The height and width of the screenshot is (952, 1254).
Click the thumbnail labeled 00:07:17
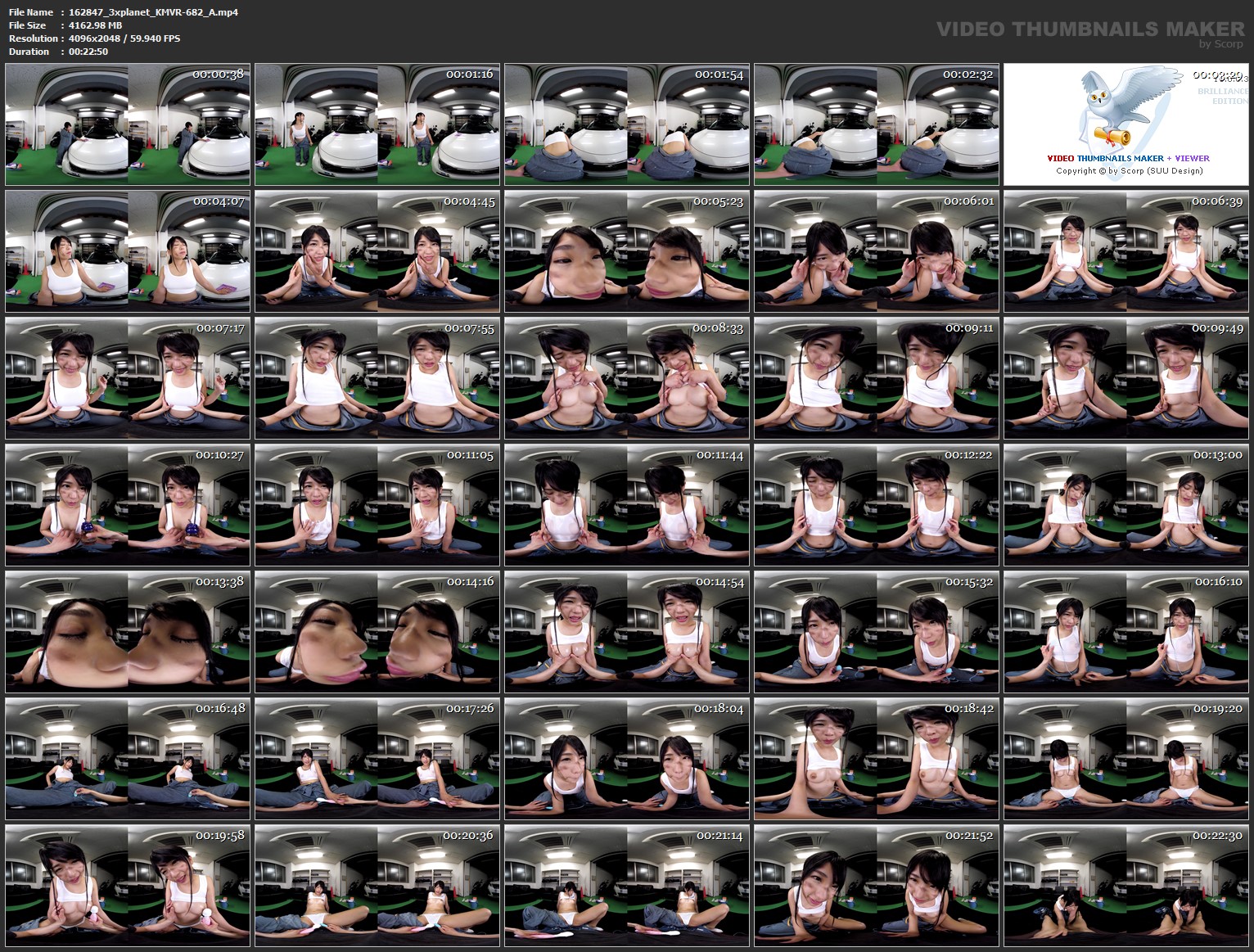(127, 378)
